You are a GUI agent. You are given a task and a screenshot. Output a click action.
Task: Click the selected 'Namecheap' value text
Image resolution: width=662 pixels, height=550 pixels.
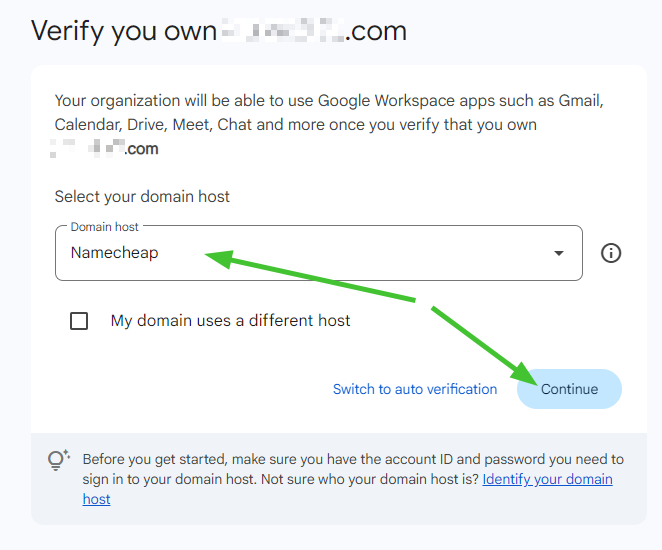(x=114, y=253)
